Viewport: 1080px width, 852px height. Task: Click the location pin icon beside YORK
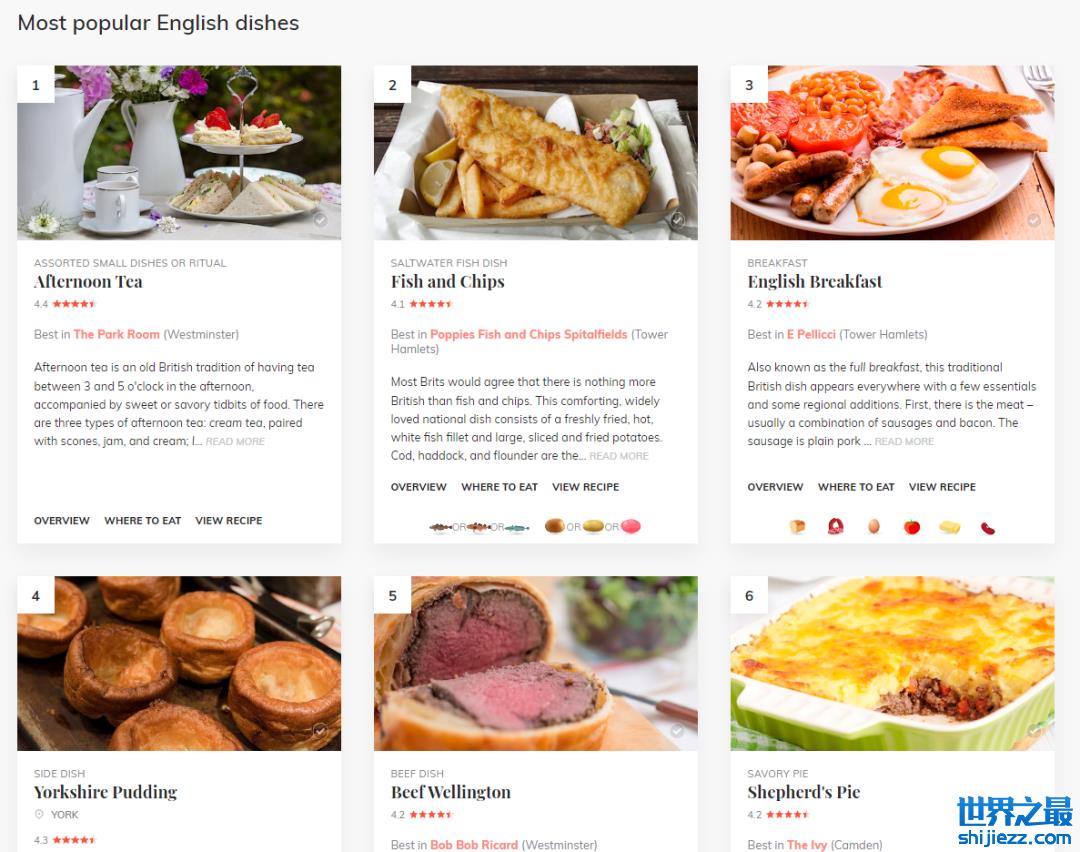pos(39,814)
